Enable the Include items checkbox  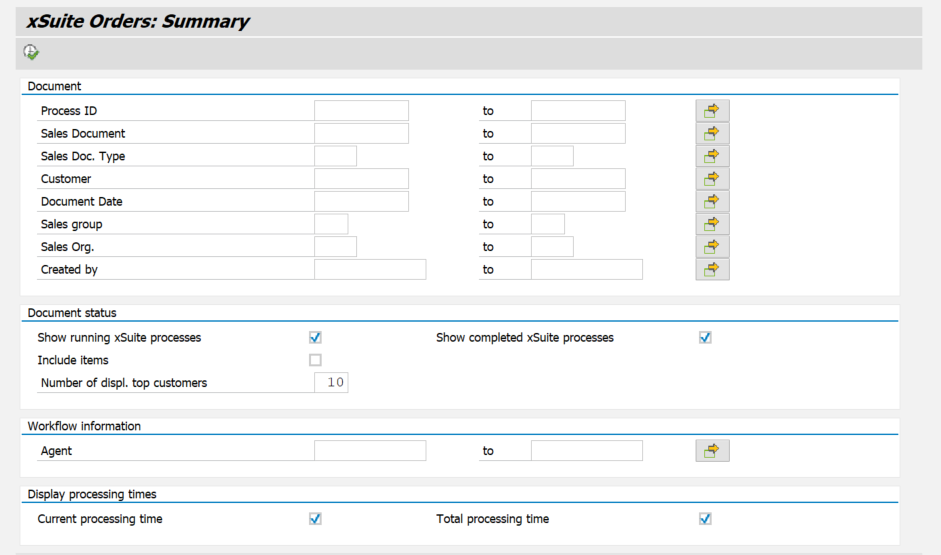315,360
